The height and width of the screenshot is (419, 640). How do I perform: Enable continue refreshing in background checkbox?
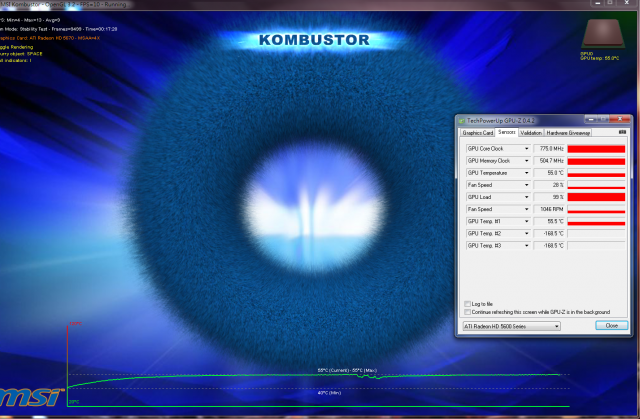pyautogui.click(x=467, y=312)
